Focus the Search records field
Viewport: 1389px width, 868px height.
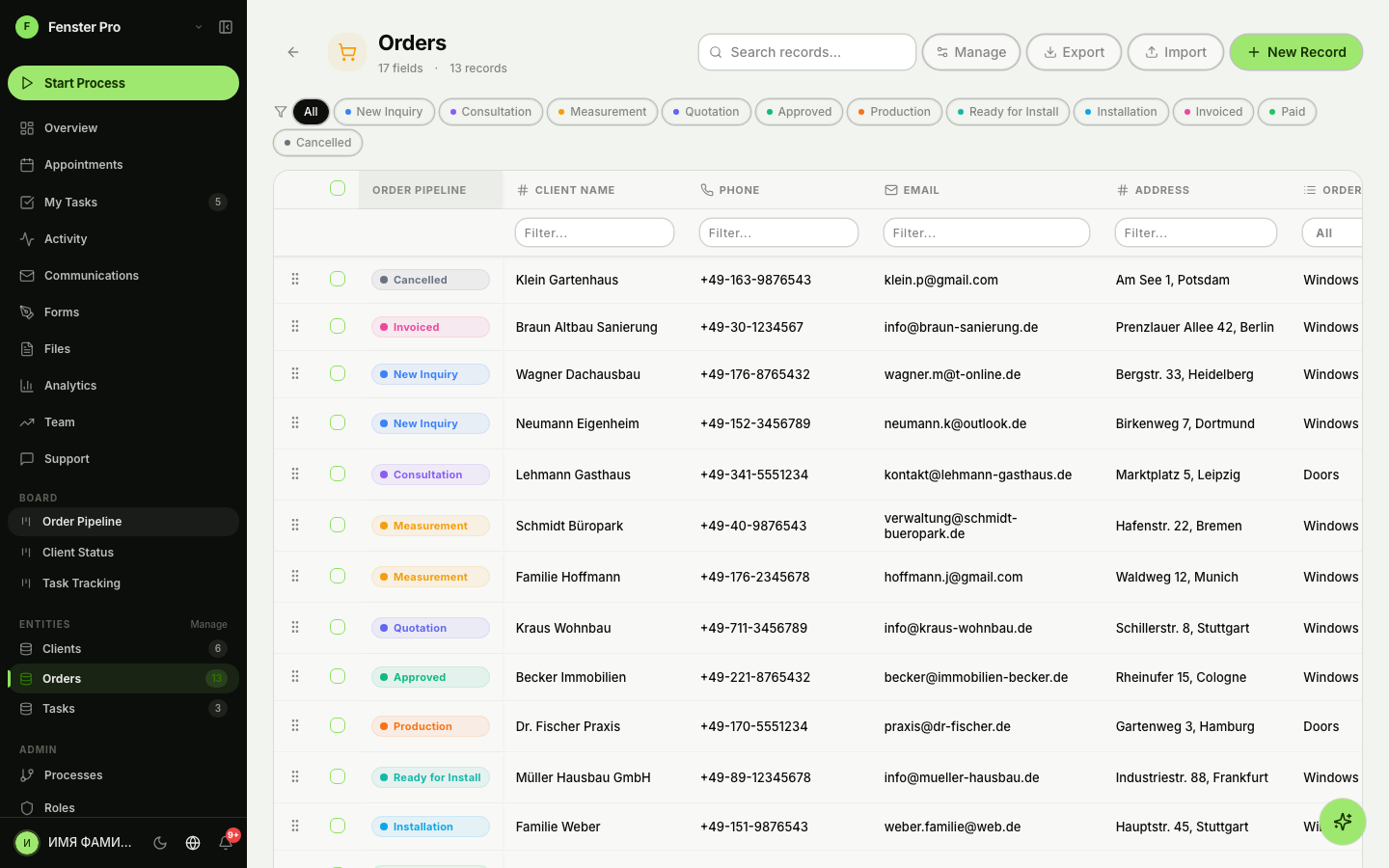pos(807,52)
